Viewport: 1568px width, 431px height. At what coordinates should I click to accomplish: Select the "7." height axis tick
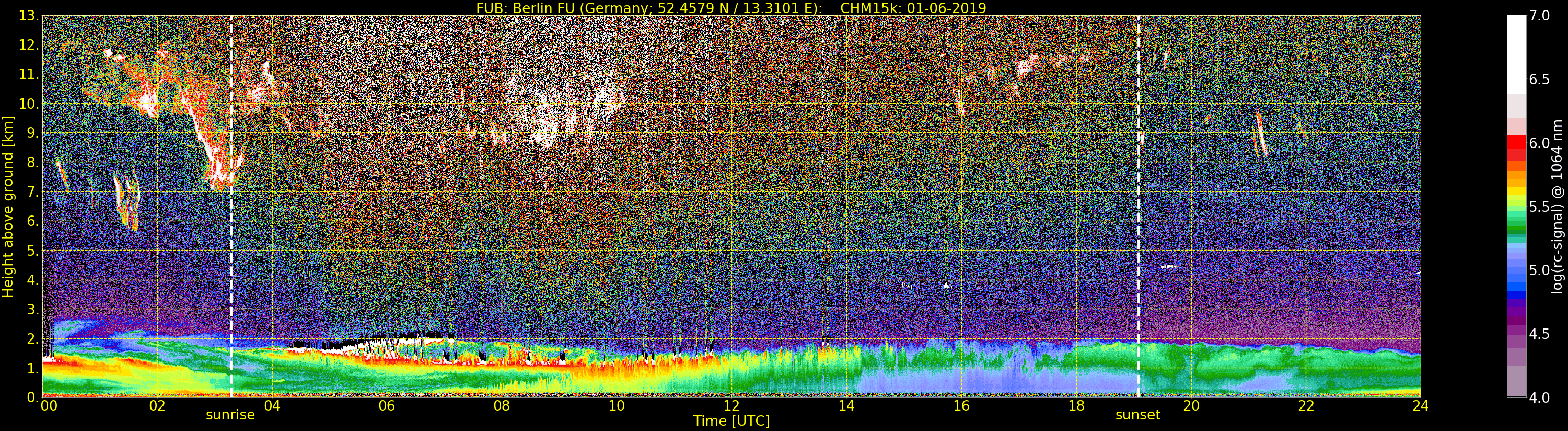pos(32,192)
